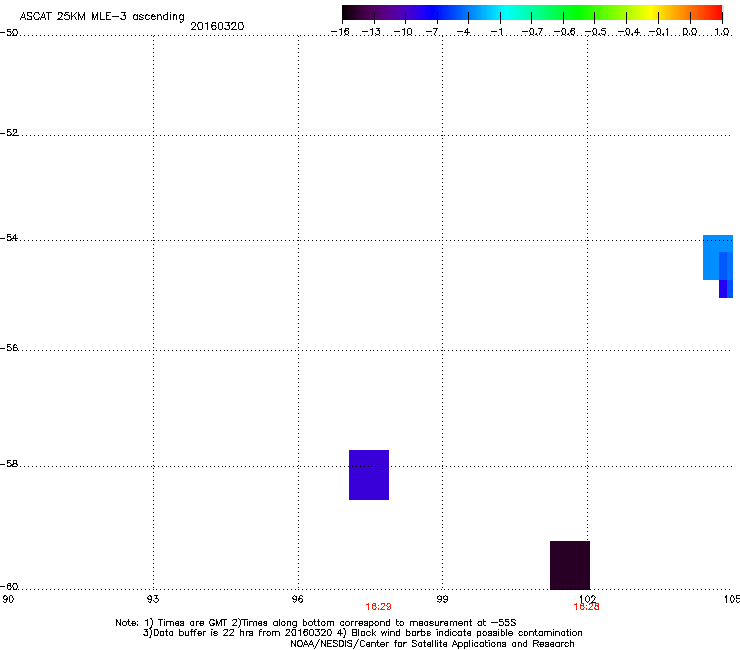The width and height of the screenshot is (740, 650).
Task: Click the -50 latitude axis label
Action: 9,33
